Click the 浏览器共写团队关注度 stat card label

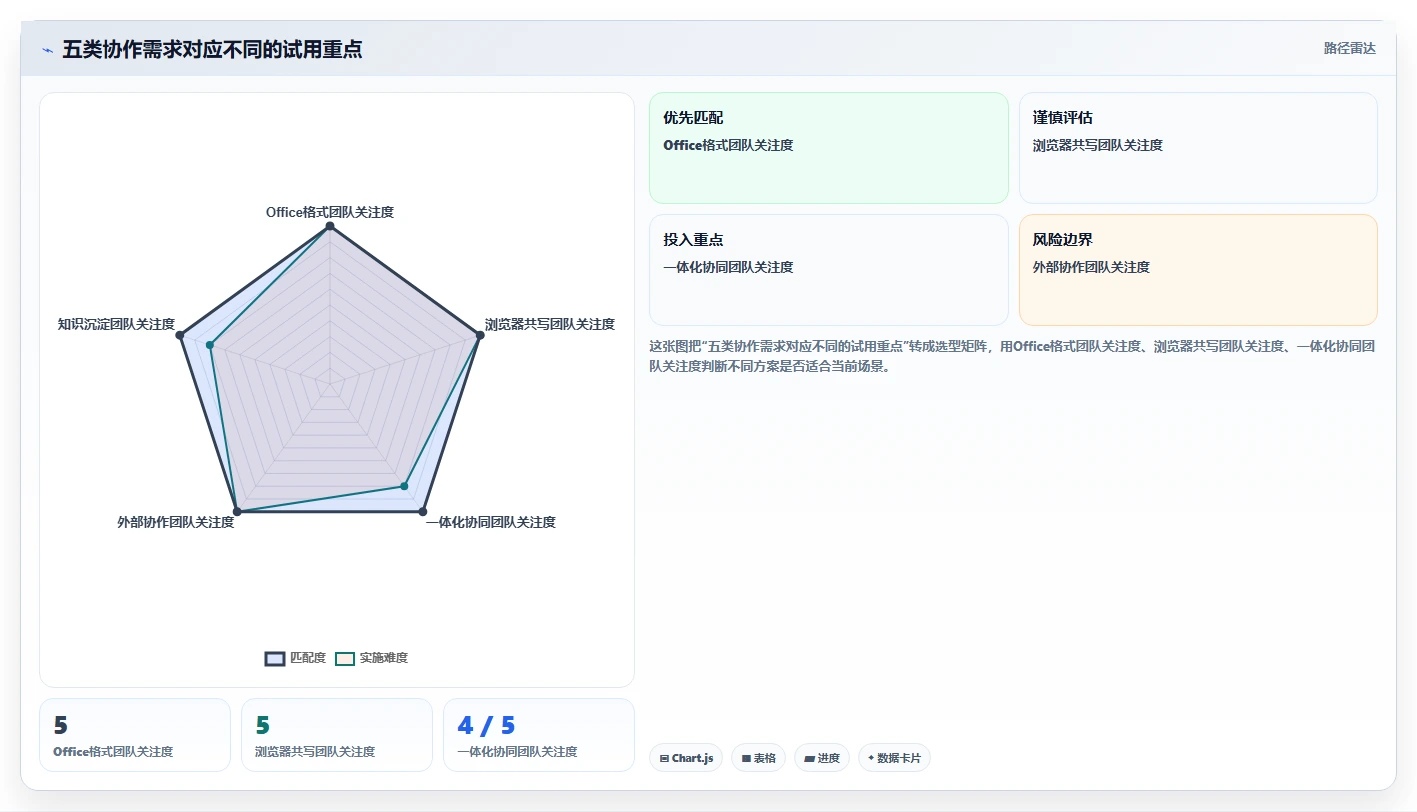pyautogui.click(x=315, y=752)
